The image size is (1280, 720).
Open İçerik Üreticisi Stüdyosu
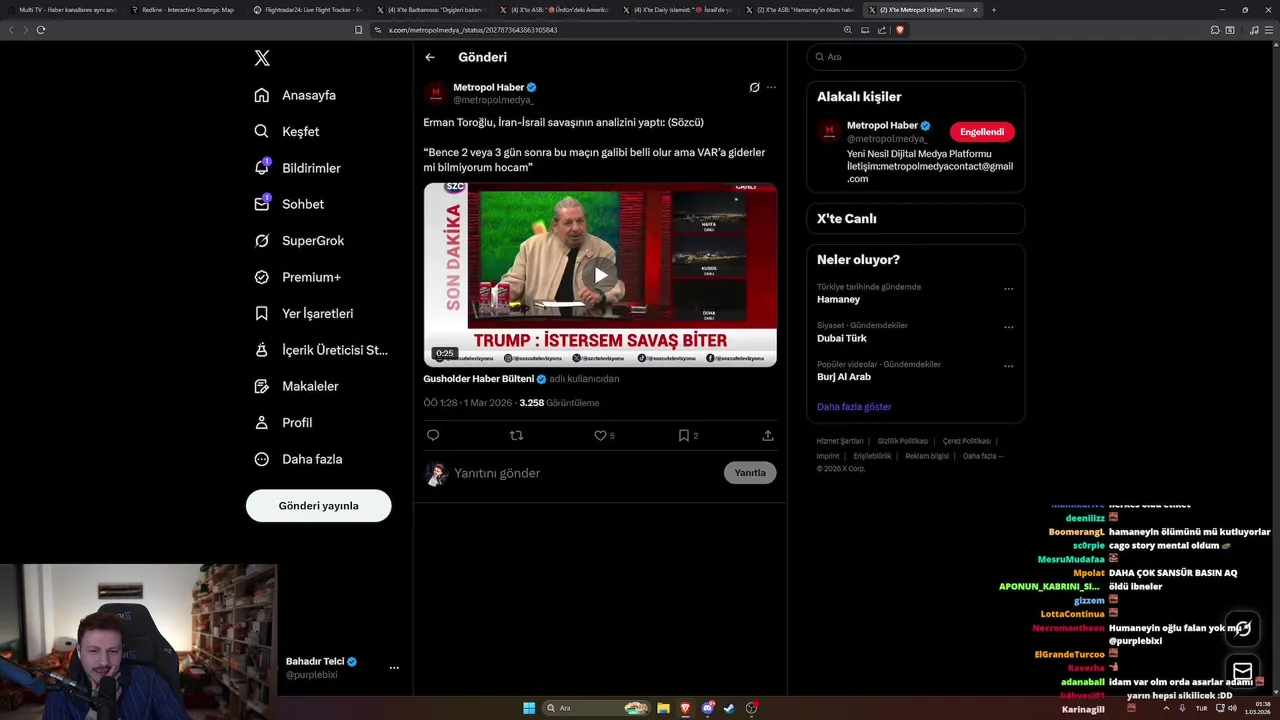click(x=321, y=350)
